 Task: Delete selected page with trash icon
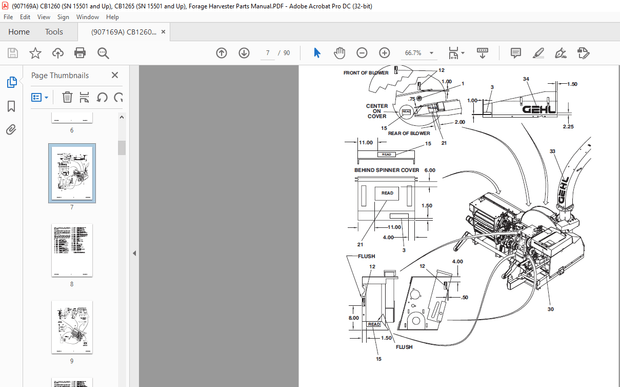[67, 97]
